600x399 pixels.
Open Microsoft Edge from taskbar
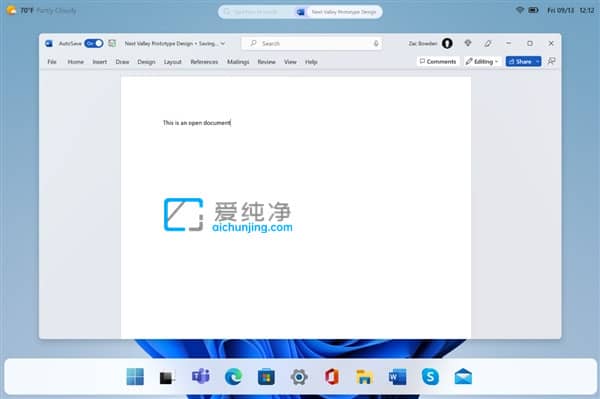click(233, 377)
